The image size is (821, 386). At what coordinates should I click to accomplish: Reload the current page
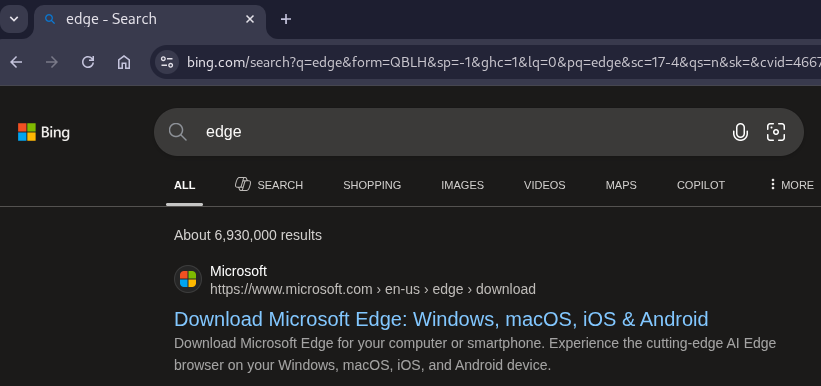88,62
